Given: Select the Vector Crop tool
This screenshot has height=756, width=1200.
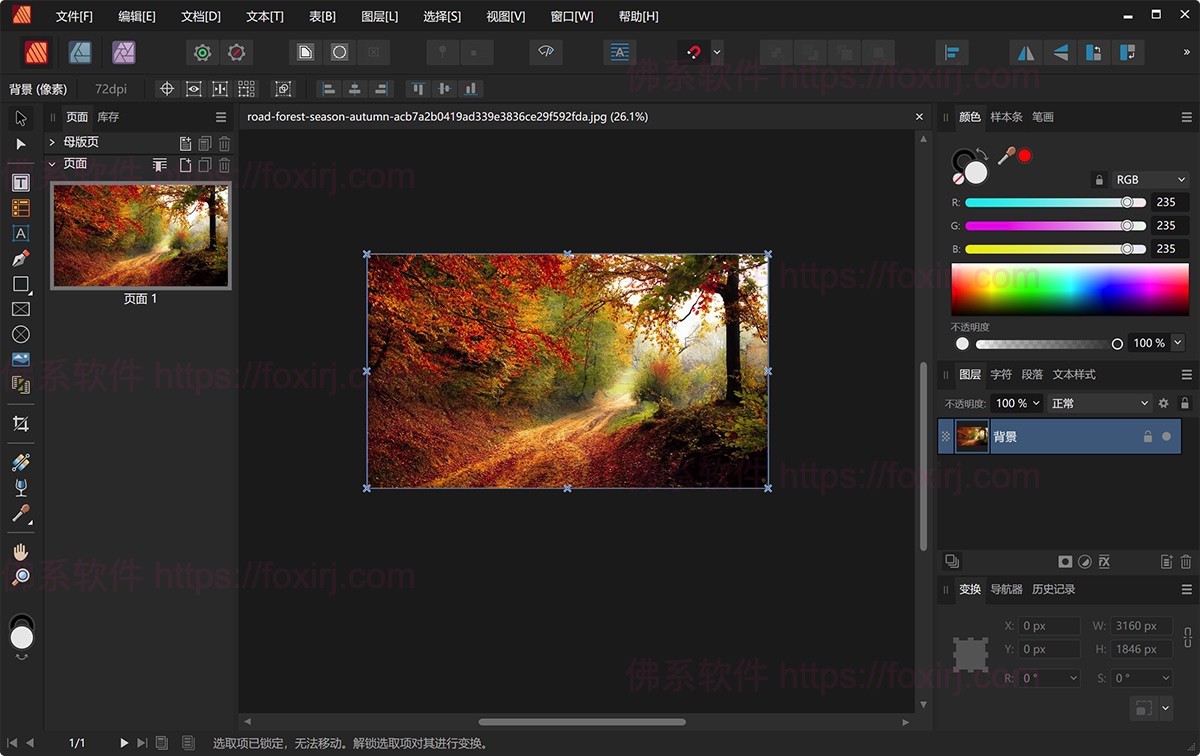Looking at the screenshot, I should [20, 423].
